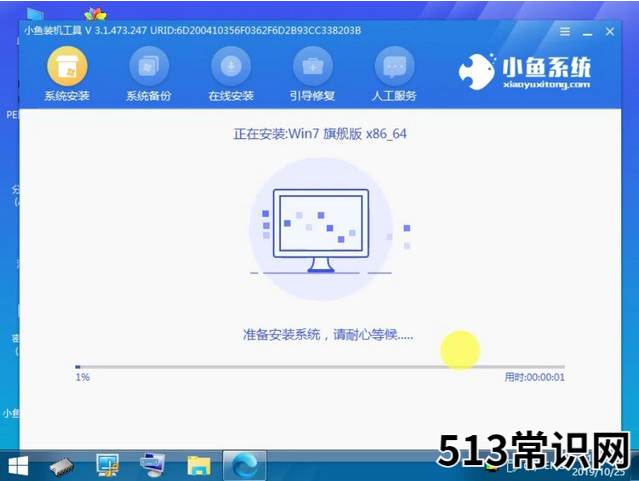
Task: Open the computer keyboard taskbar icon
Action: click(x=152, y=466)
